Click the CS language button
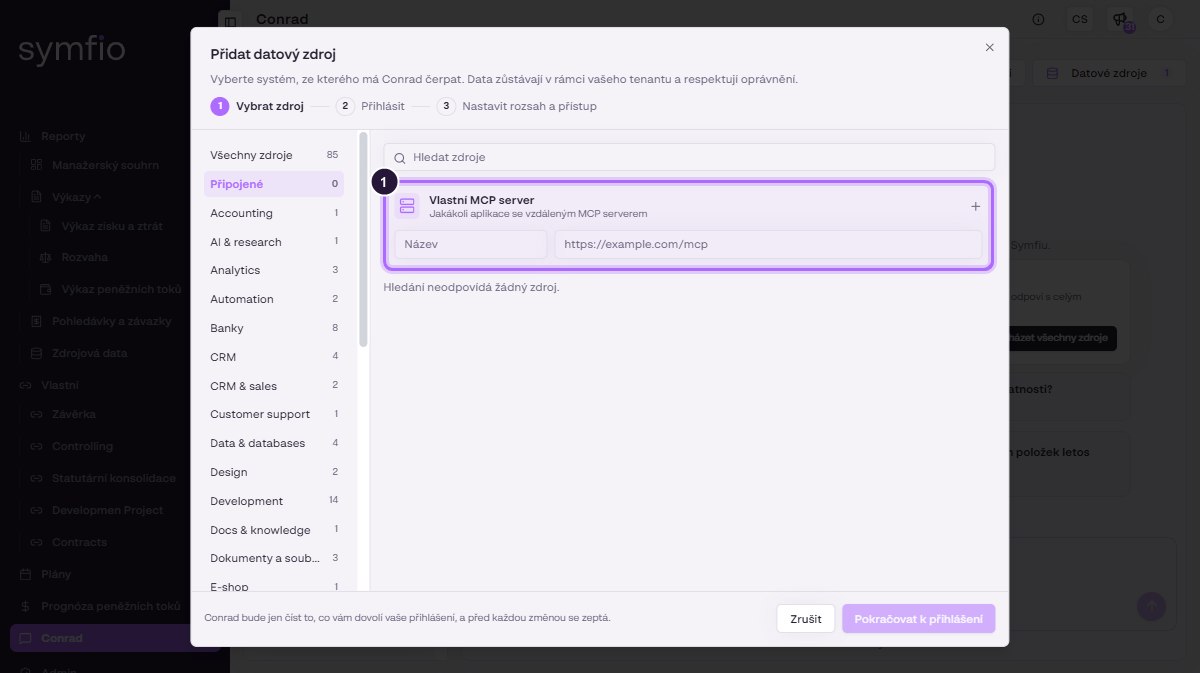Screen dimensions: 1200x673 coord(1079,19)
